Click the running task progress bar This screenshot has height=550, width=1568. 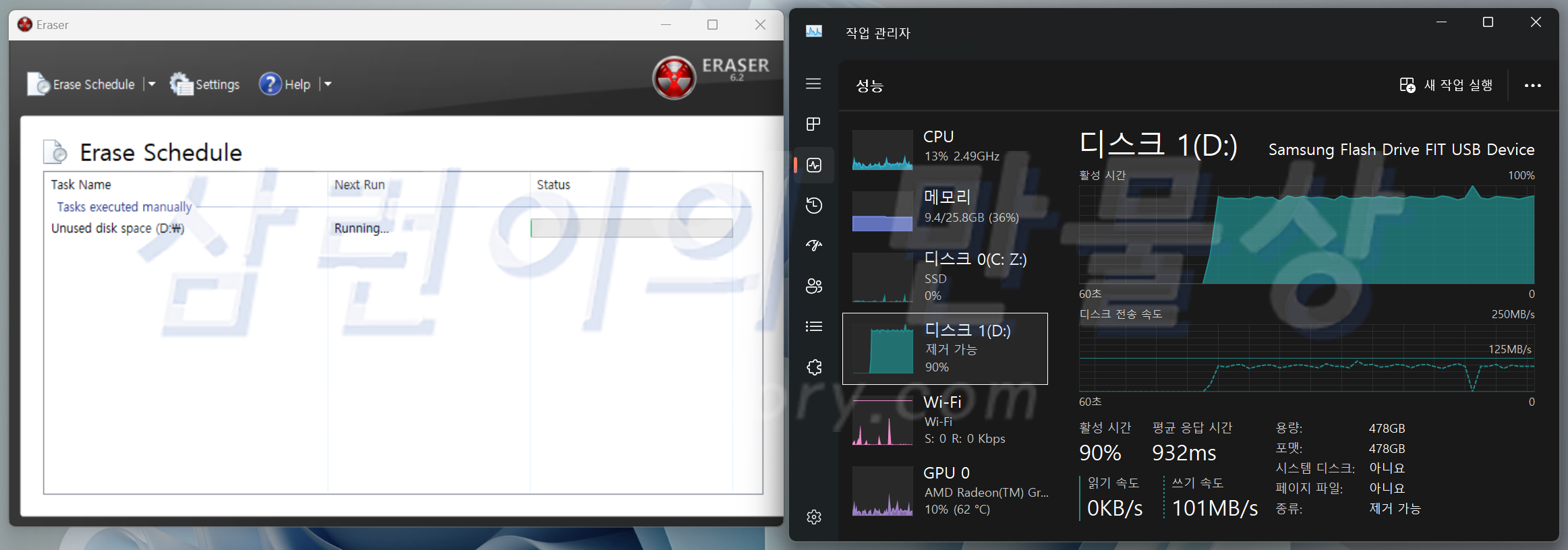(631, 228)
